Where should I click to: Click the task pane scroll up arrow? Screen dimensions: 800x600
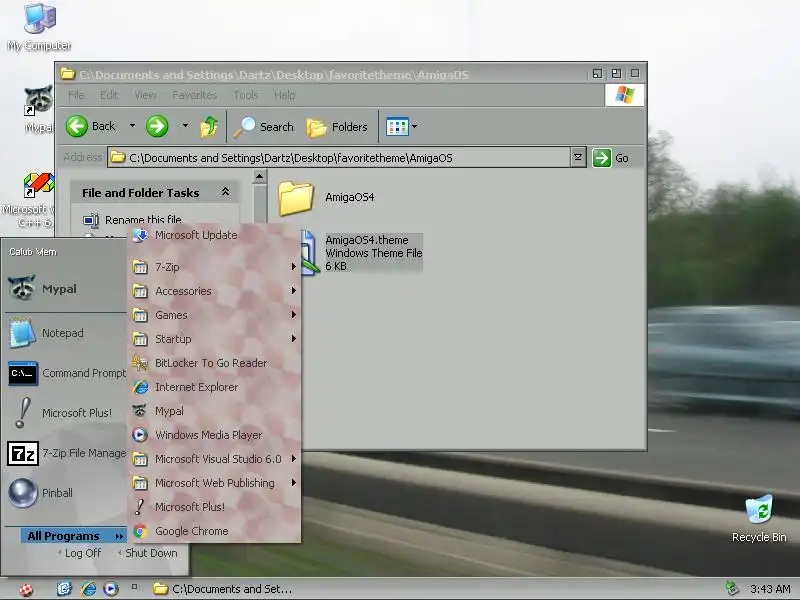259,177
